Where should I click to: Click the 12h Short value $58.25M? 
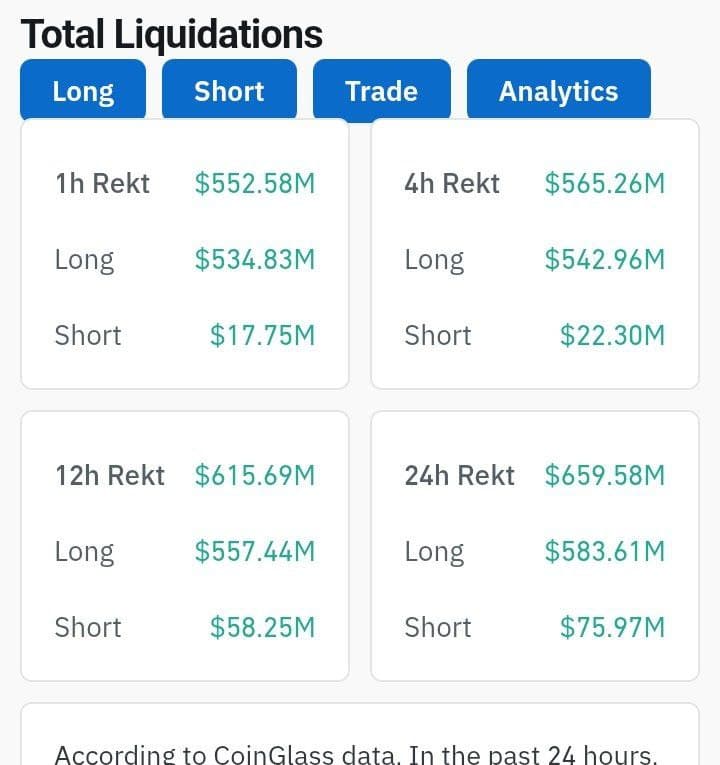(262, 628)
